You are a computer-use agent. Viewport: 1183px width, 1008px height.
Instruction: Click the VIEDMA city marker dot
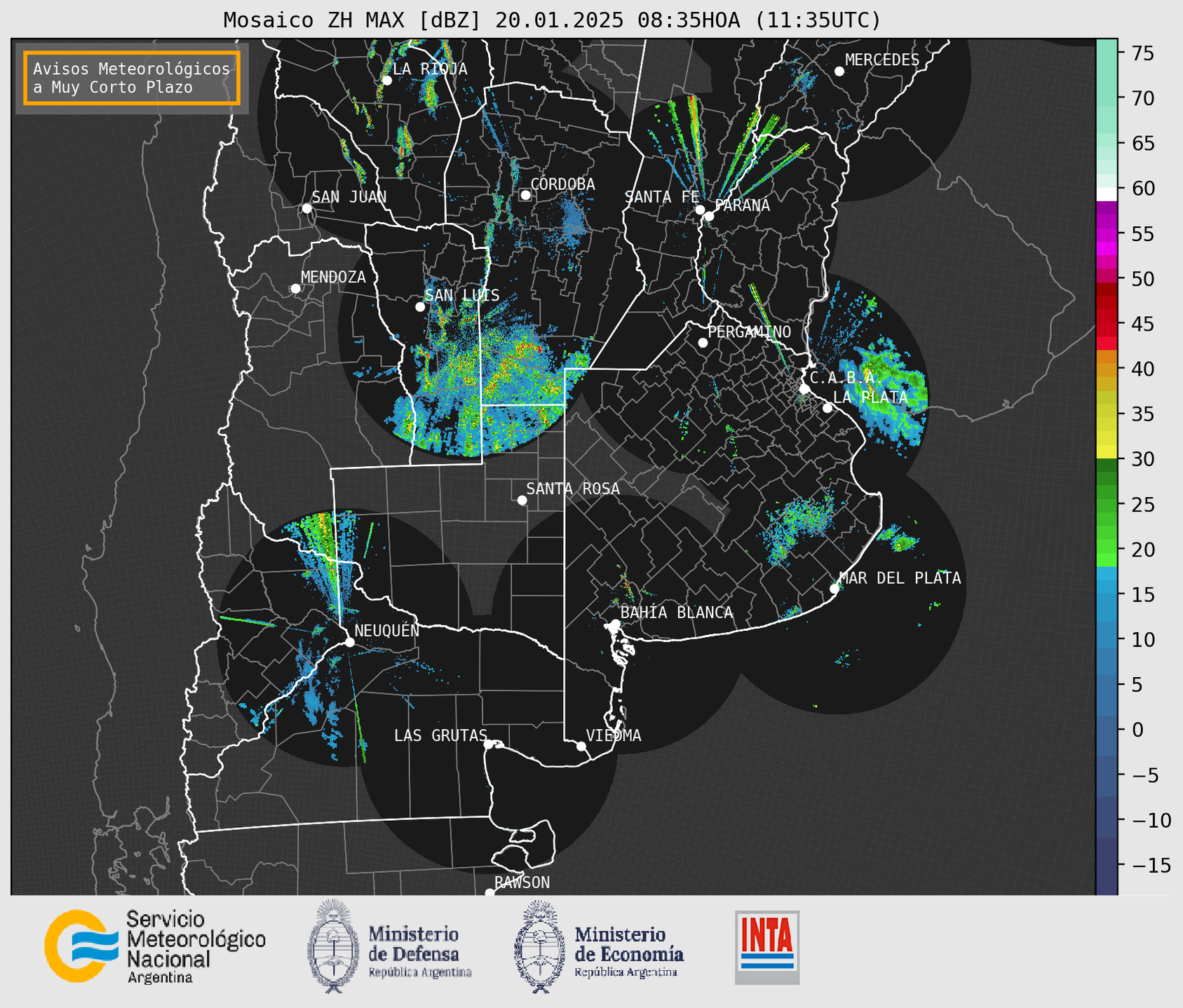click(581, 747)
